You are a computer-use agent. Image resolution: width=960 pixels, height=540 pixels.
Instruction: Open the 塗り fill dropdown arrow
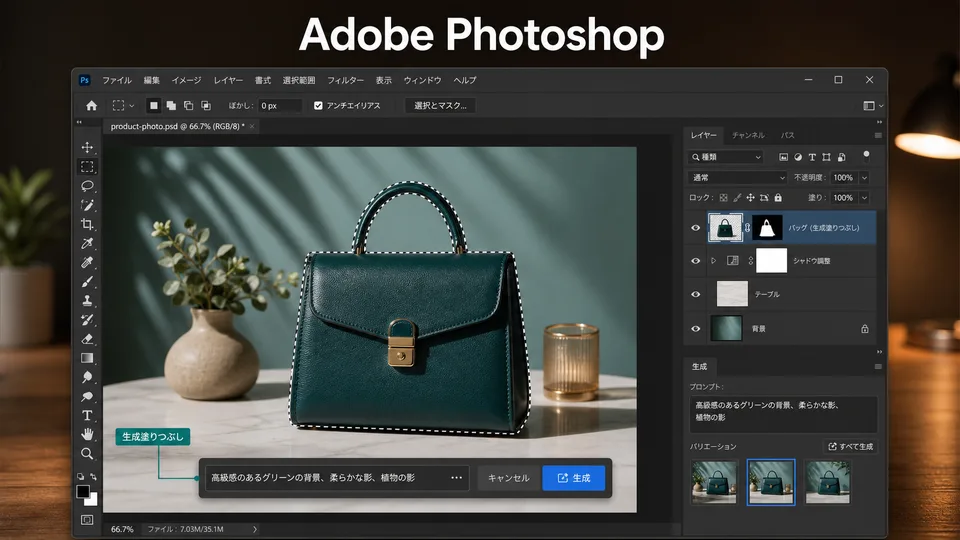coord(864,198)
